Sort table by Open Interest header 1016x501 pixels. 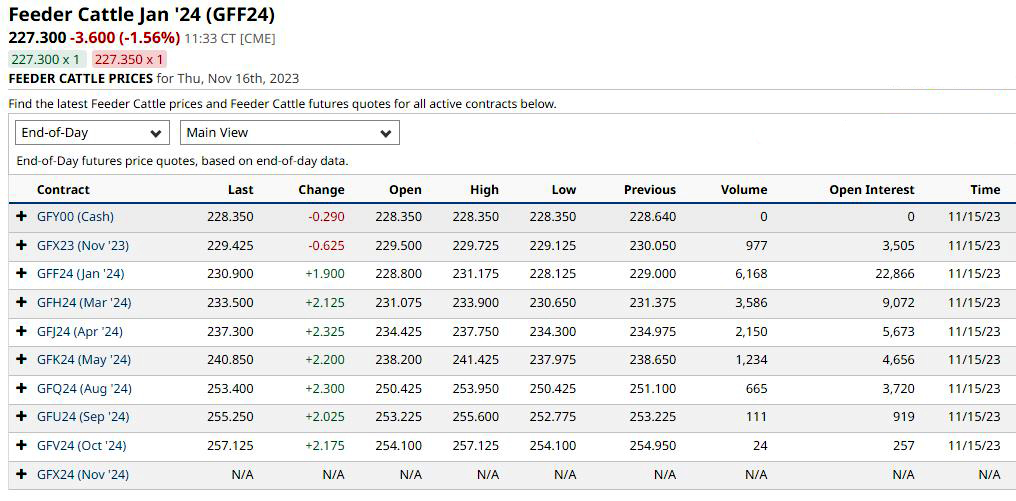(871, 189)
